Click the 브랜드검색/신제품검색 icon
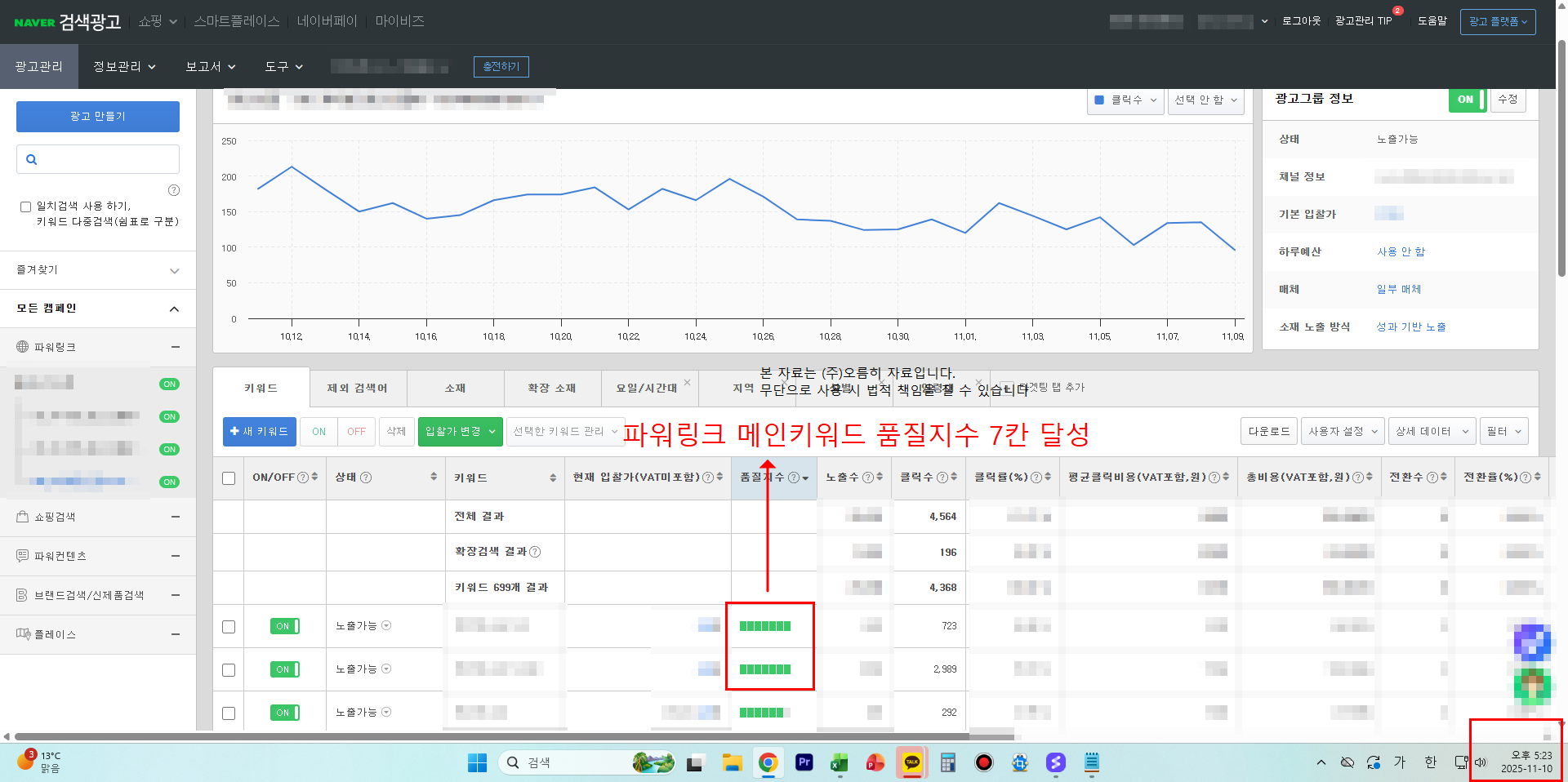Image resolution: width=1568 pixels, height=782 pixels. pyautogui.click(x=20, y=594)
